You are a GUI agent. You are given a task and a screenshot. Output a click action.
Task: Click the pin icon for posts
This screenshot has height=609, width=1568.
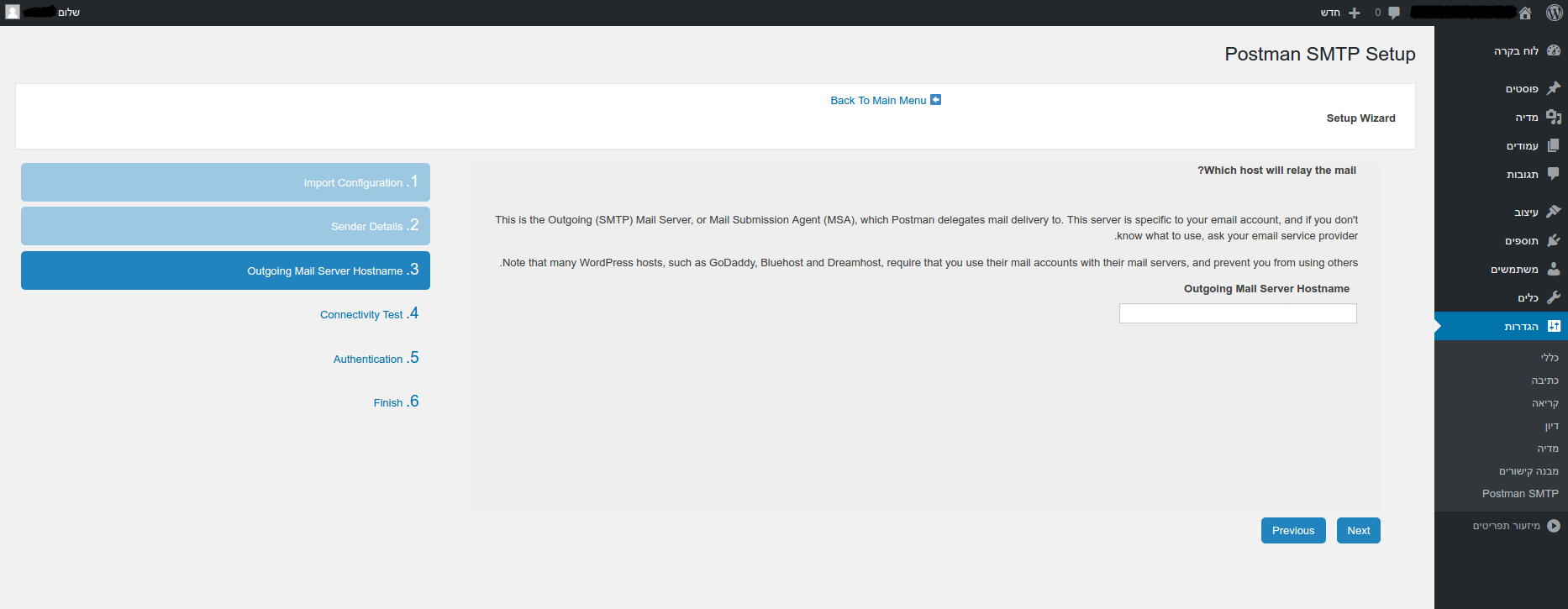click(1553, 88)
